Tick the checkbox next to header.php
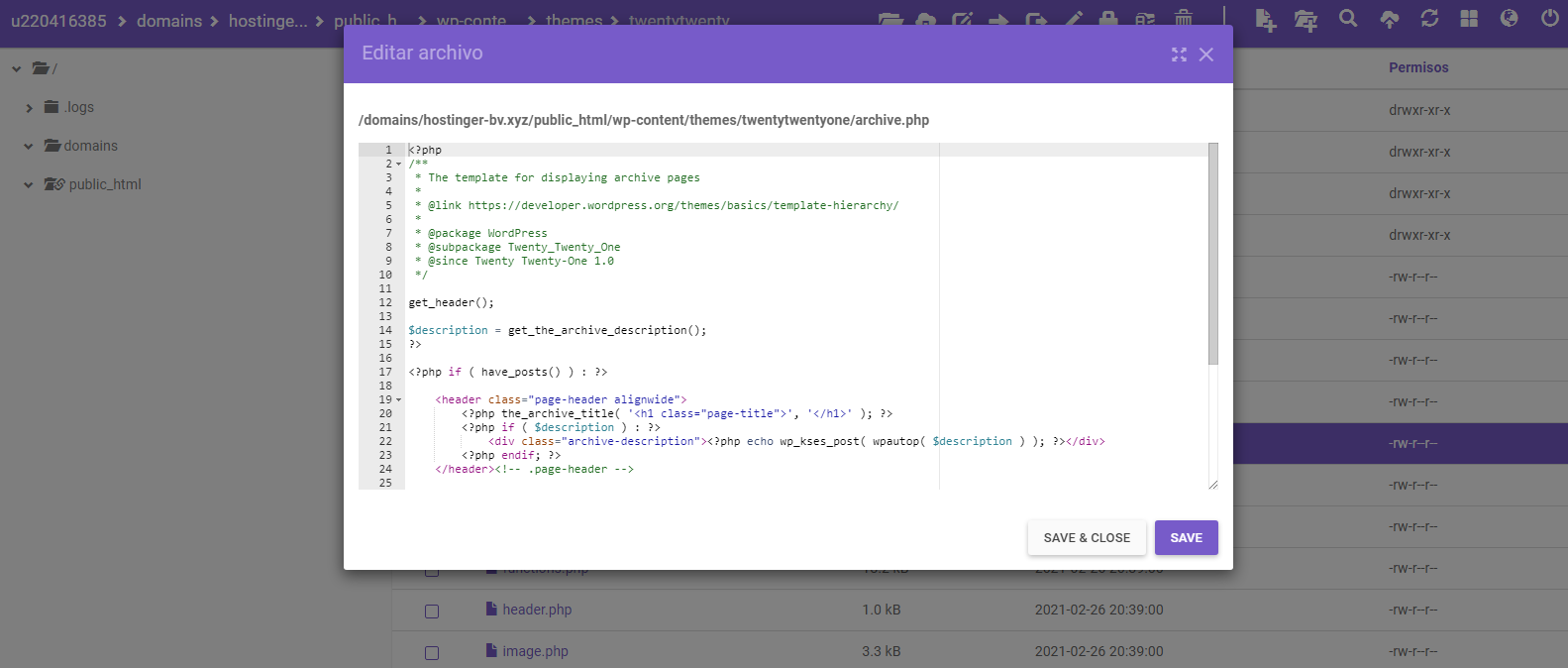The height and width of the screenshot is (668, 1568). (x=432, y=612)
